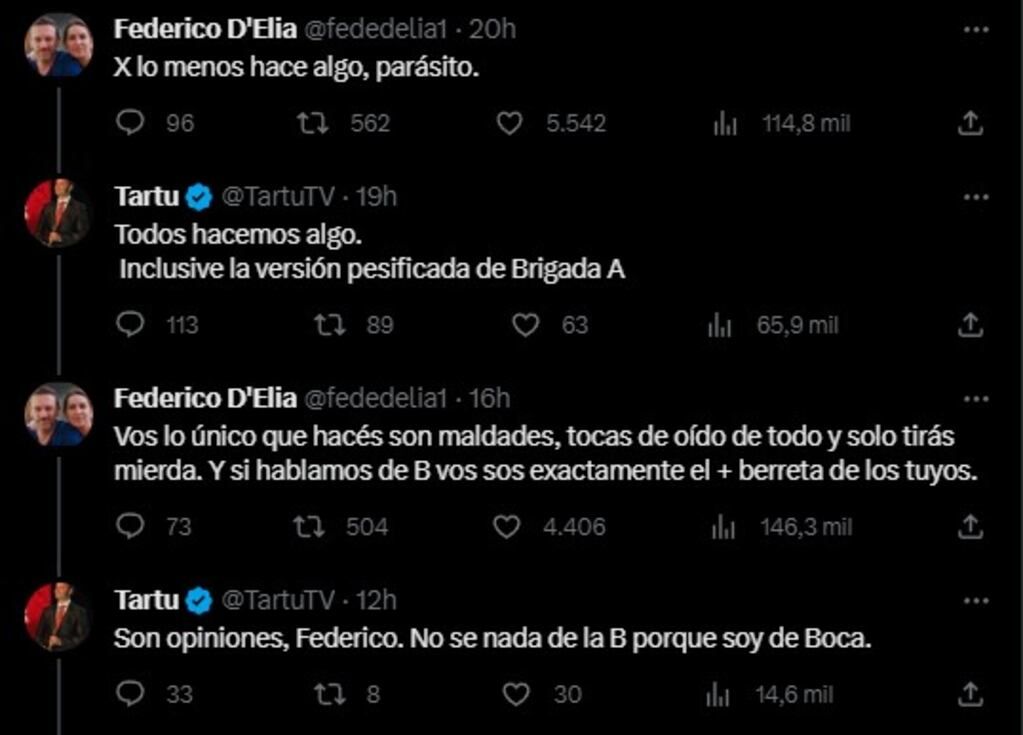
Task: Click Tartu's blue verified badge
Action: pyautogui.click(x=200, y=196)
